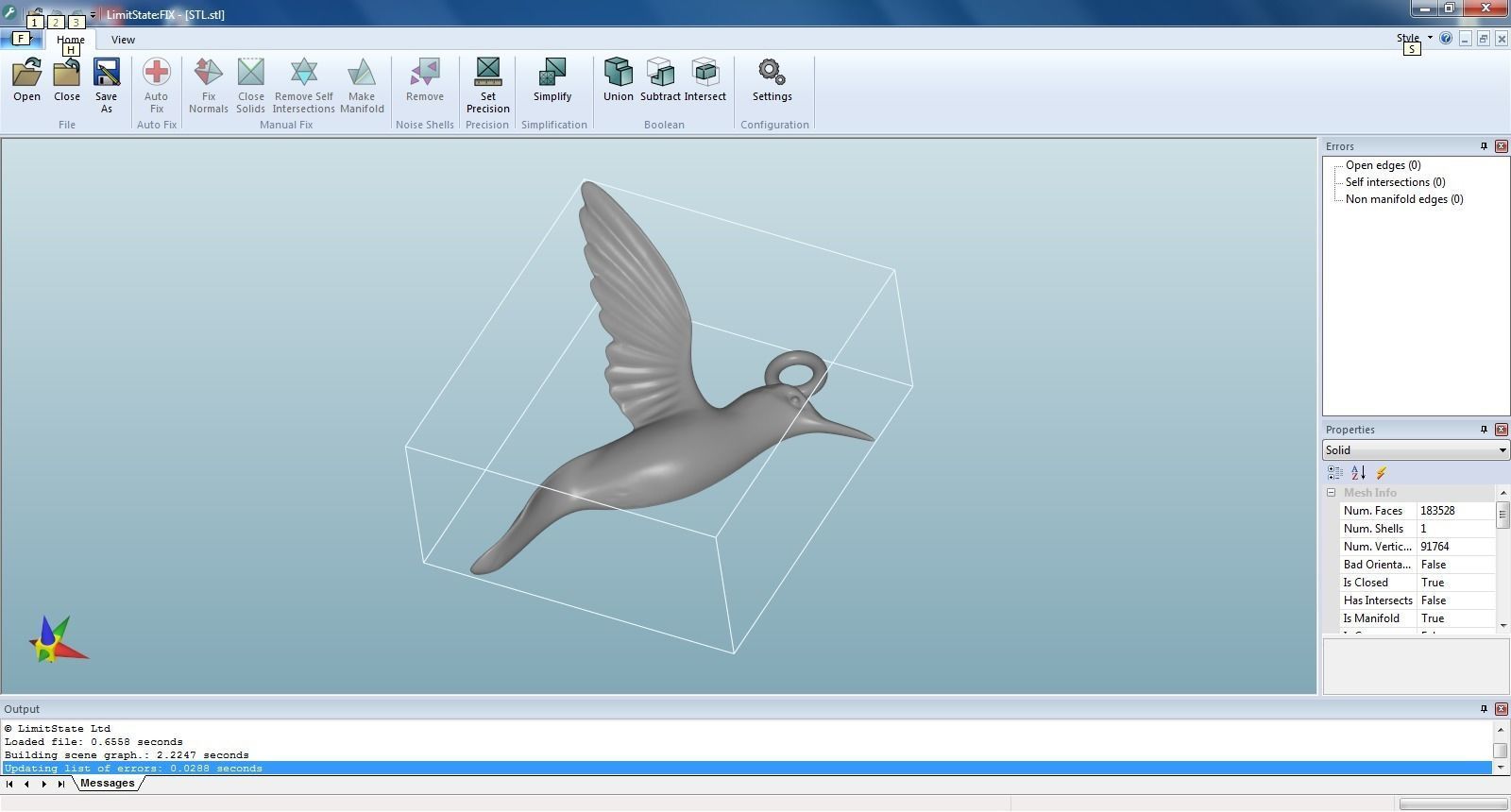Switch to the Home ribbon tab

(71, 40)
